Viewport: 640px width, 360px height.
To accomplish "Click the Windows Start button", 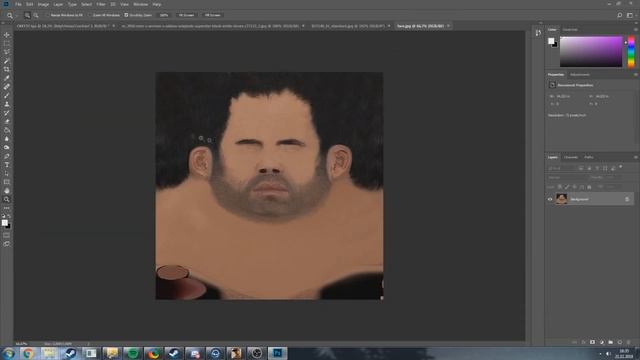I will [8, 353].
